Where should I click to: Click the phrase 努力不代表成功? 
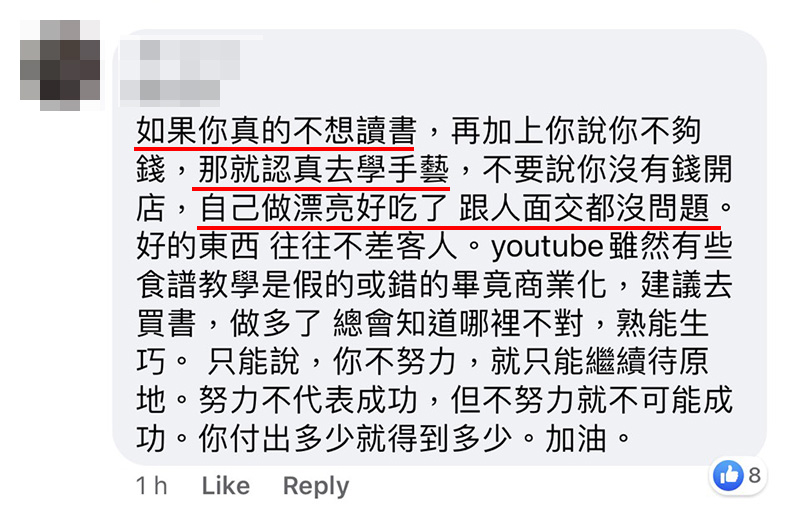click(x=308, y=400)
